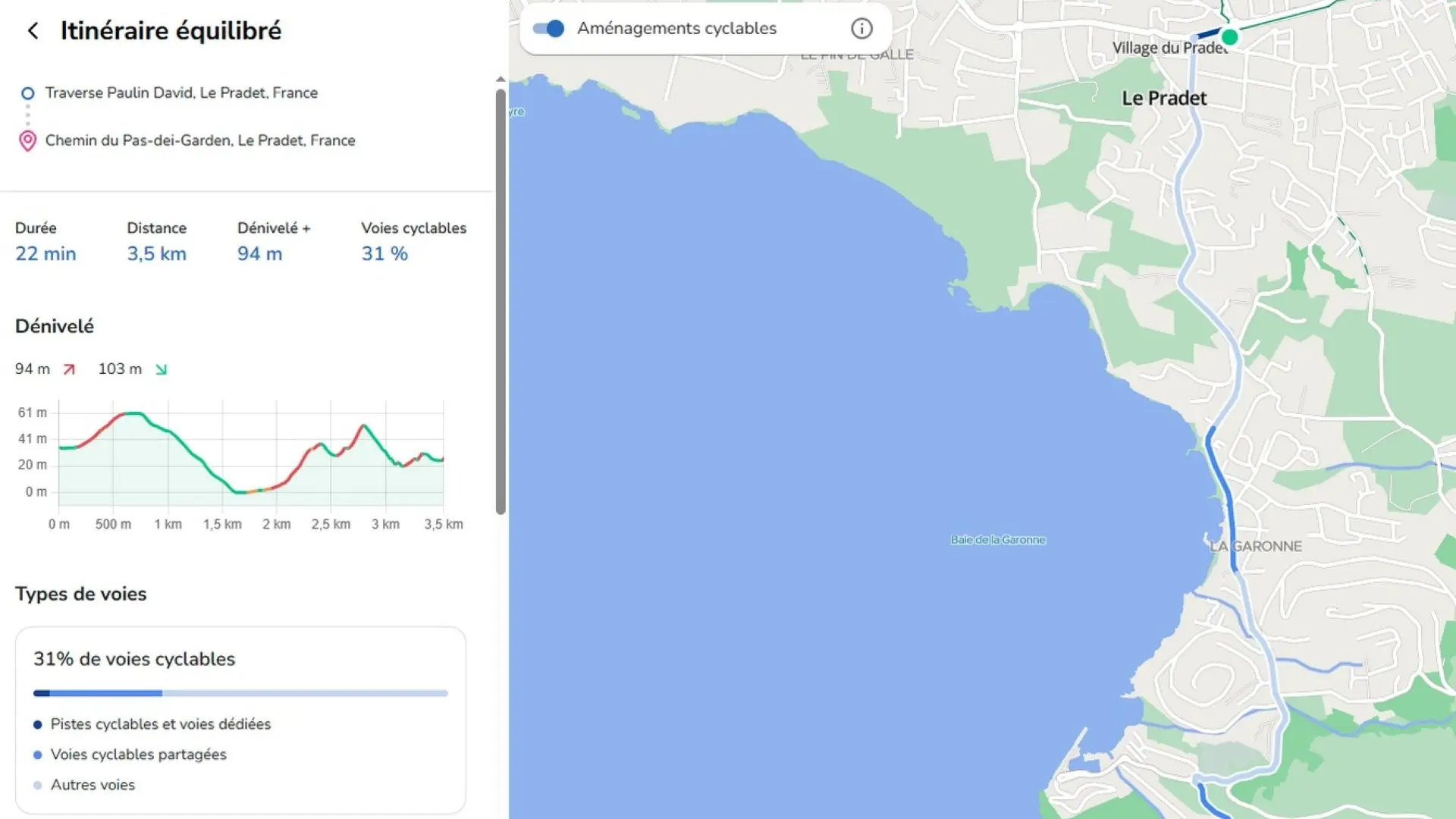Click the side panel scrollbar thumb
The height and width of the screenshot is (819, 1456).
(x=500, y=303)
